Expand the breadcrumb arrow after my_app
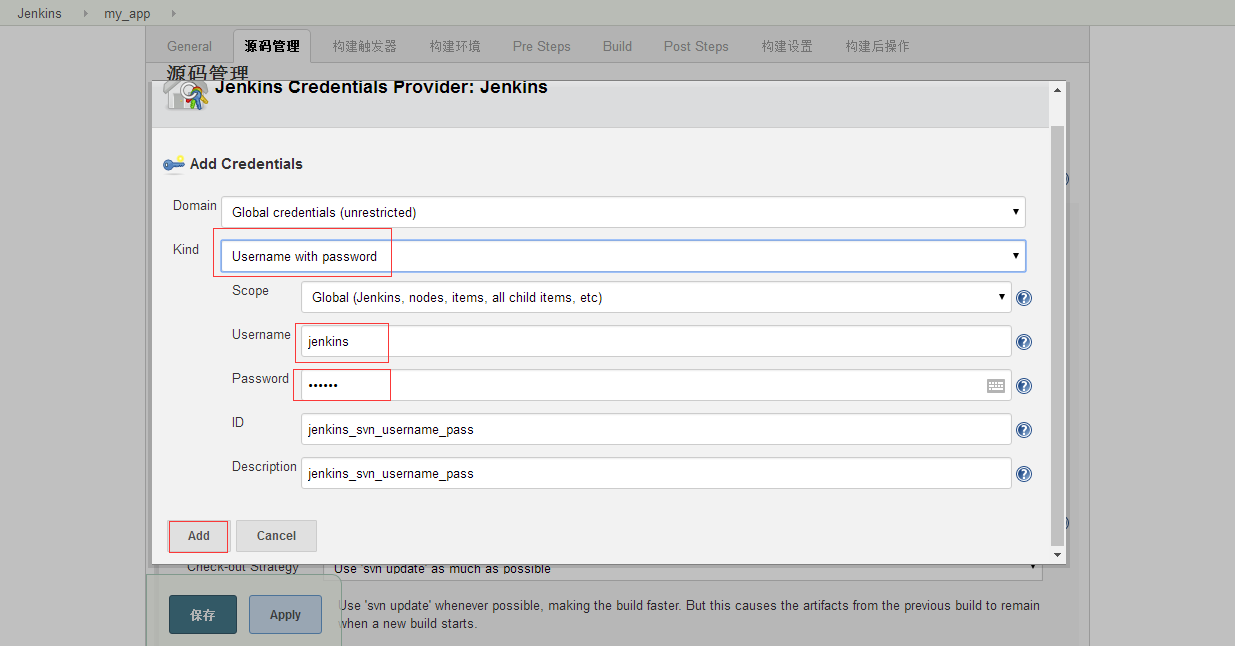This screenshot has height=646, width=1235. point(174,14)
